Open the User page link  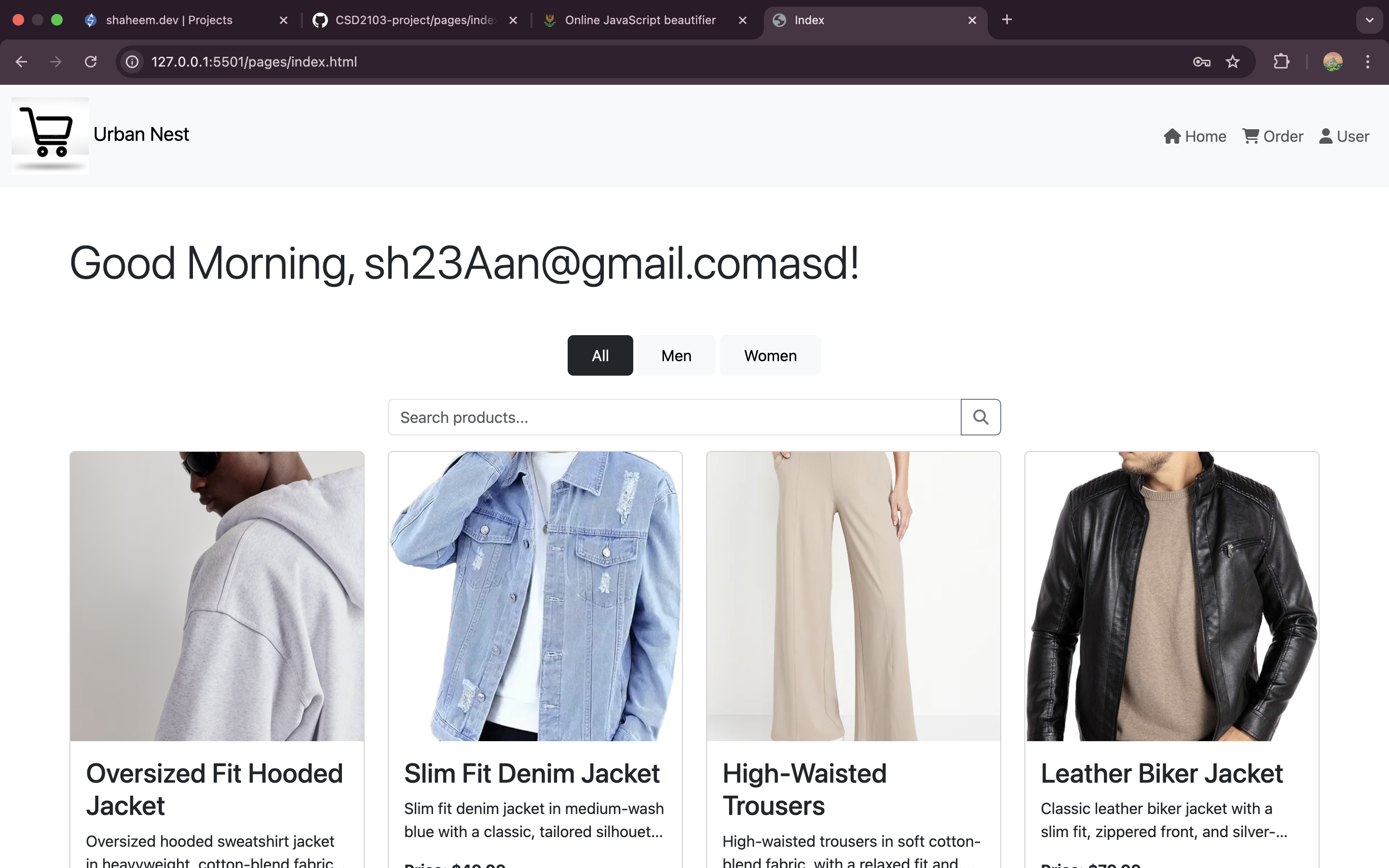(x=1344, y=136)
